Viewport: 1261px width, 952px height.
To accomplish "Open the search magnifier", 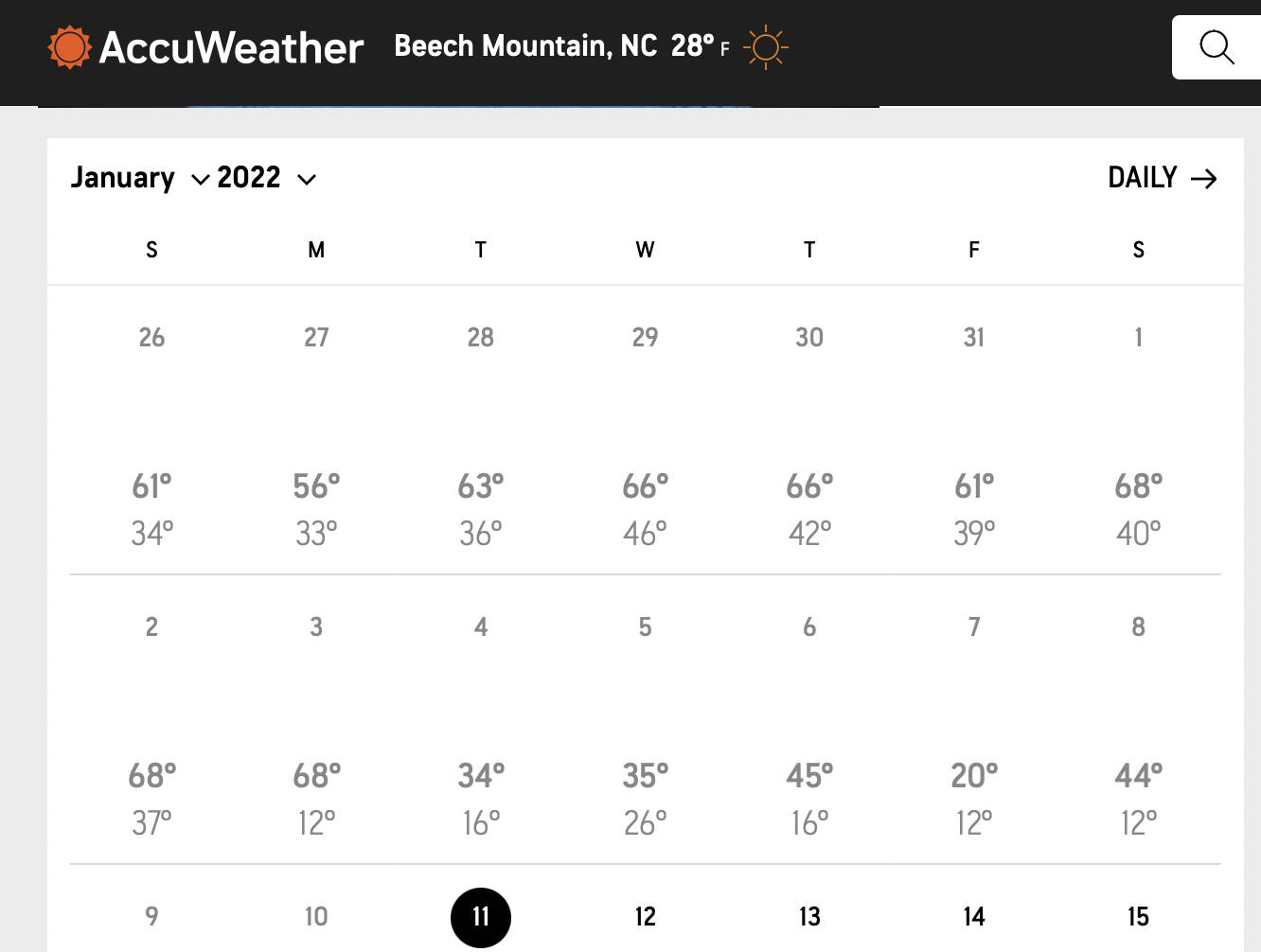I will 1217,46.
